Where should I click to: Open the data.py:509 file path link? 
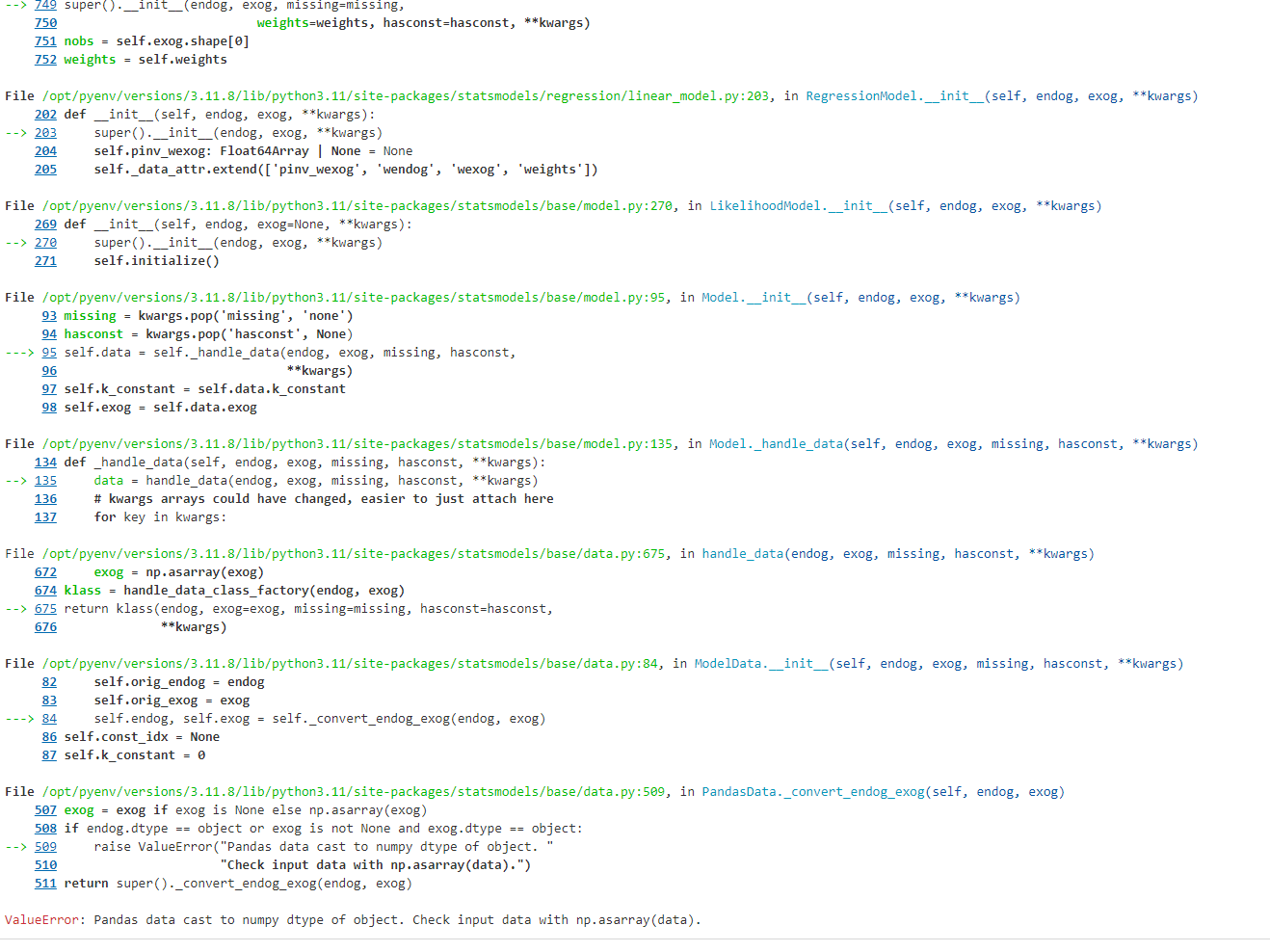tap(354, 792)
